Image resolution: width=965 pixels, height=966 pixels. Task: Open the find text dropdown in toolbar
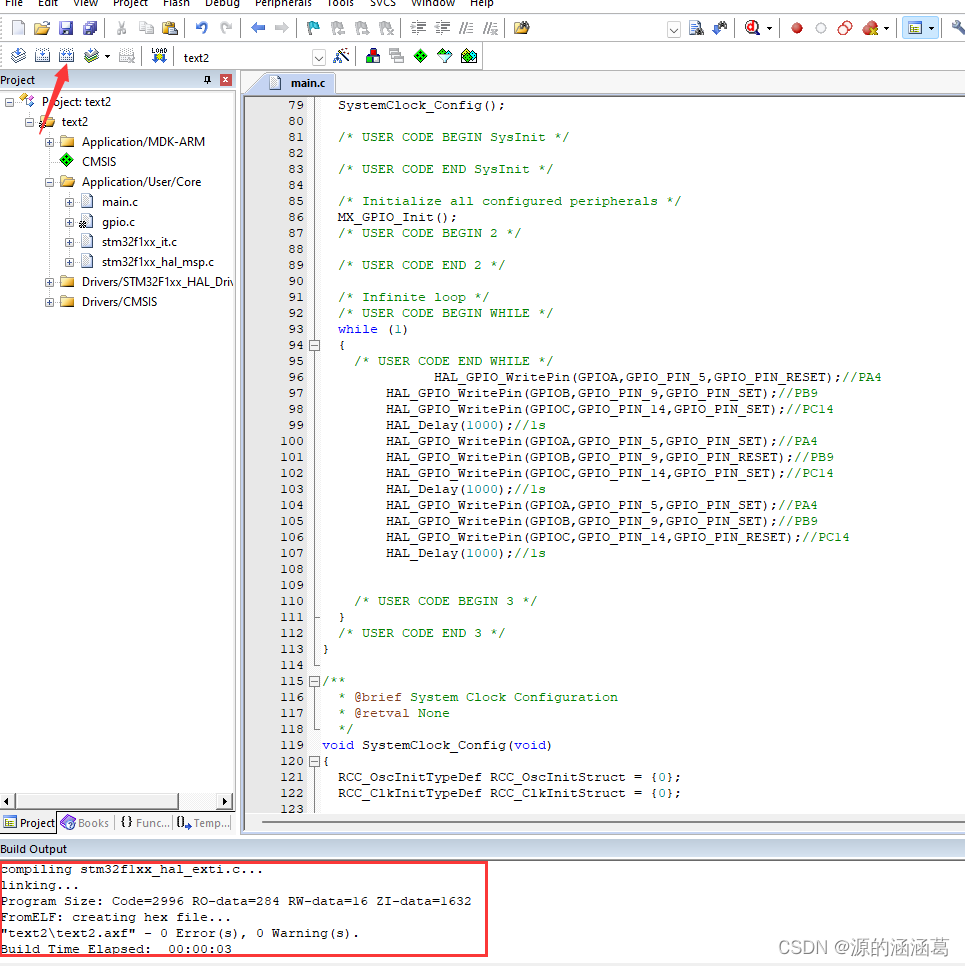point(674,29)
